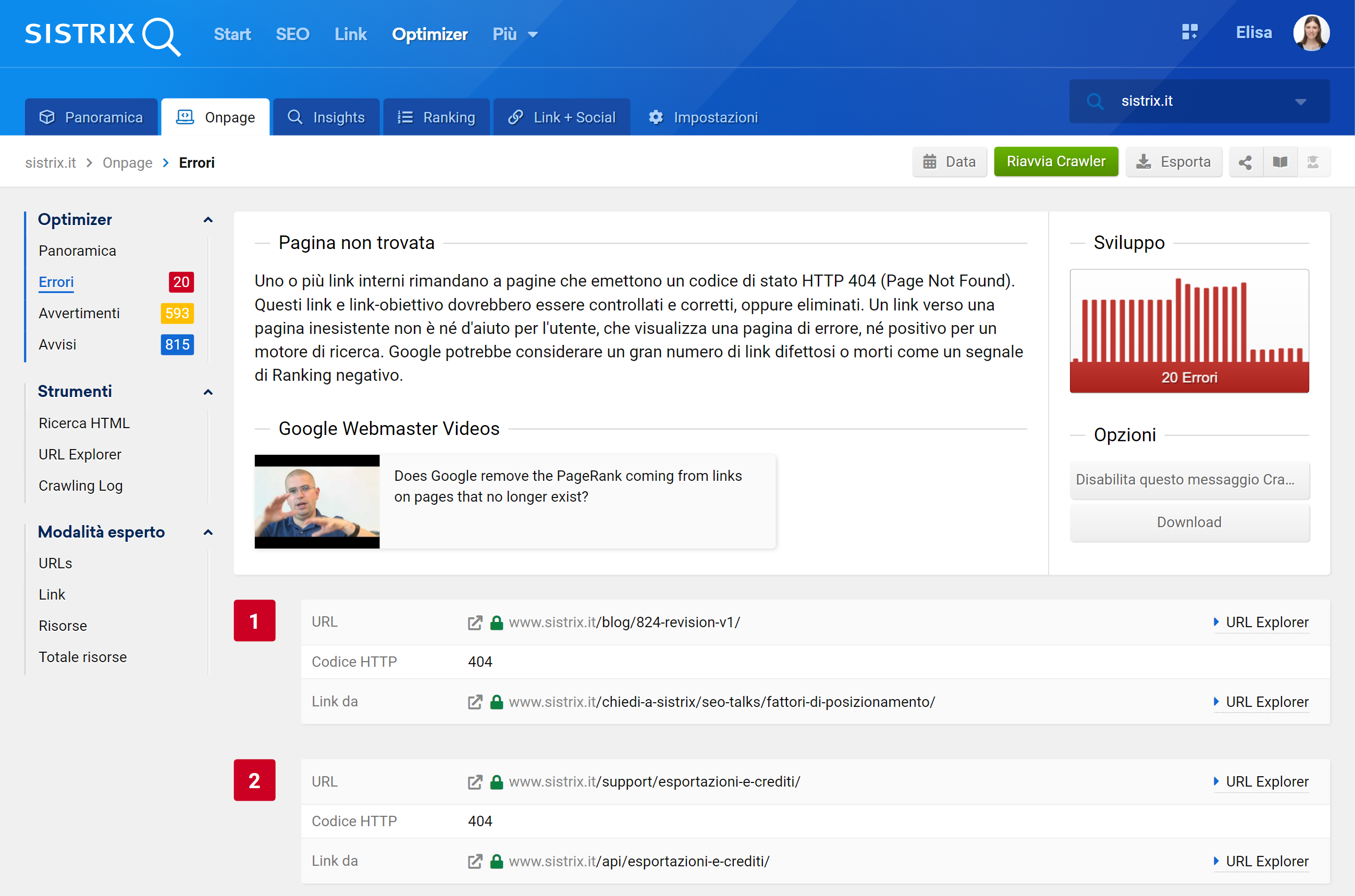Image resolution: width=1355 pixels, height=896 pixels.
Task: Open external link for fattori-di-posizionamento URL
Action: (475, 702)
